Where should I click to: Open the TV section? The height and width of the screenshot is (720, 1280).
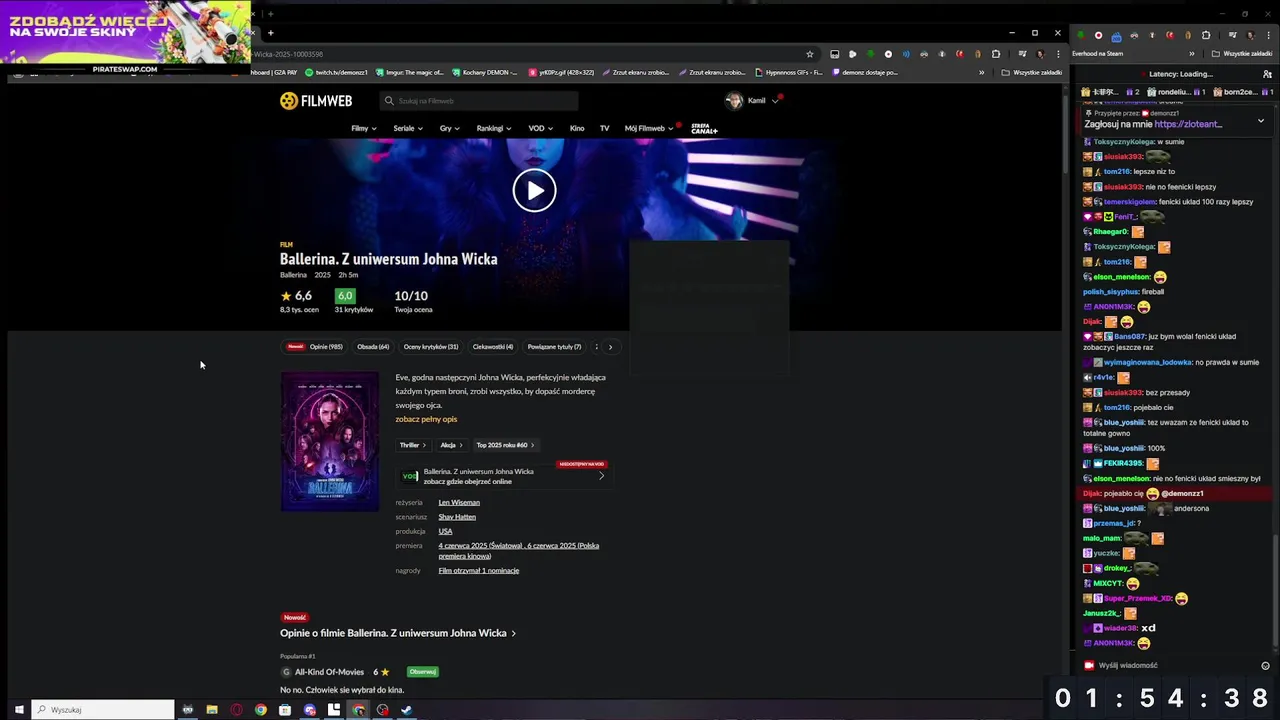coord(604,128)
